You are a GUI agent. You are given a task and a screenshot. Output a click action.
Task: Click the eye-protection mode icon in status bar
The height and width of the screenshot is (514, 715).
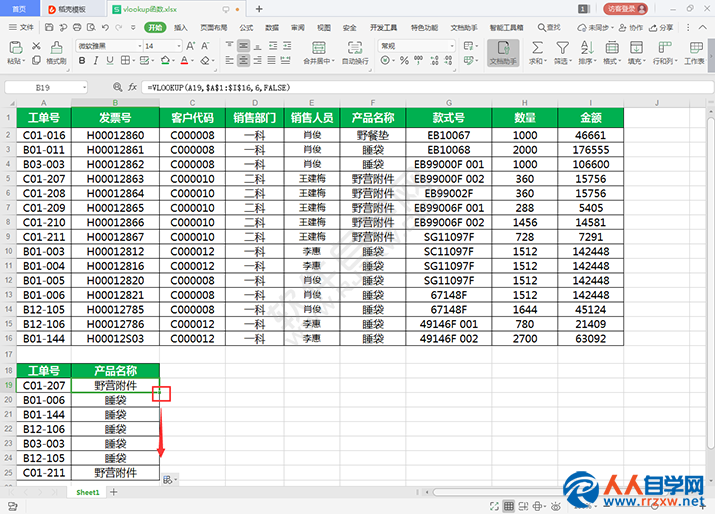pyautogui.click(x=555, y=506)
